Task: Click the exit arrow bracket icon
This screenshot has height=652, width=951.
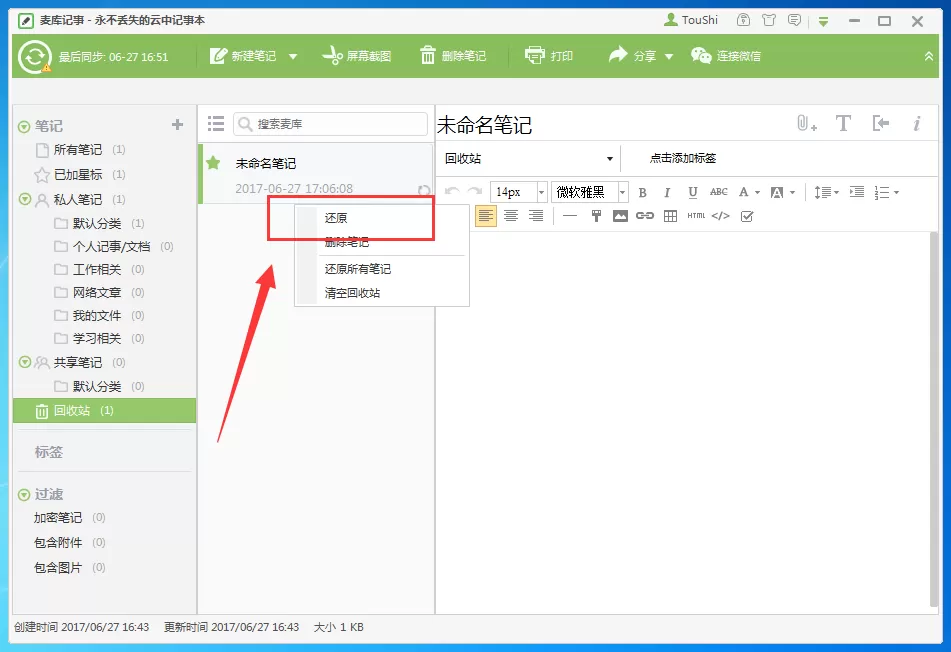Action: click(881, 124)
